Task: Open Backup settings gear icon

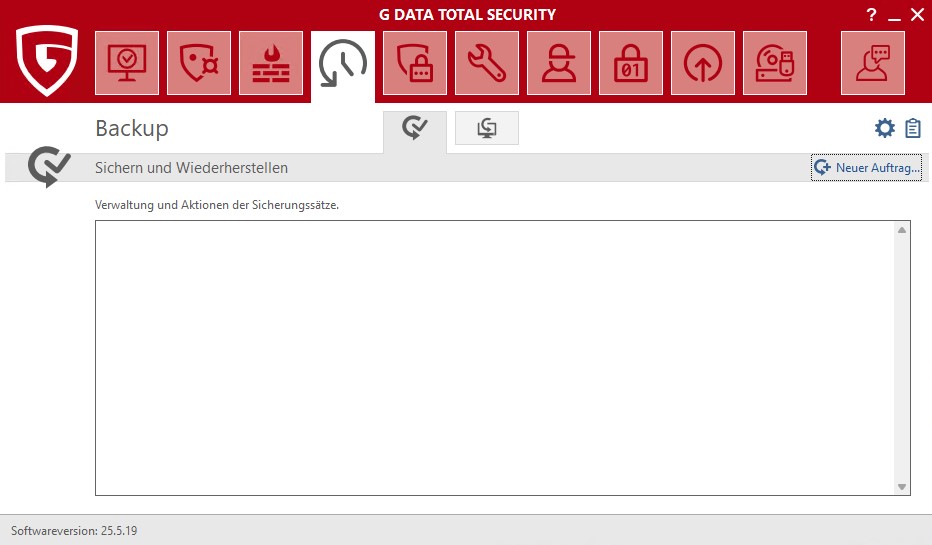Action: point(884,128)
